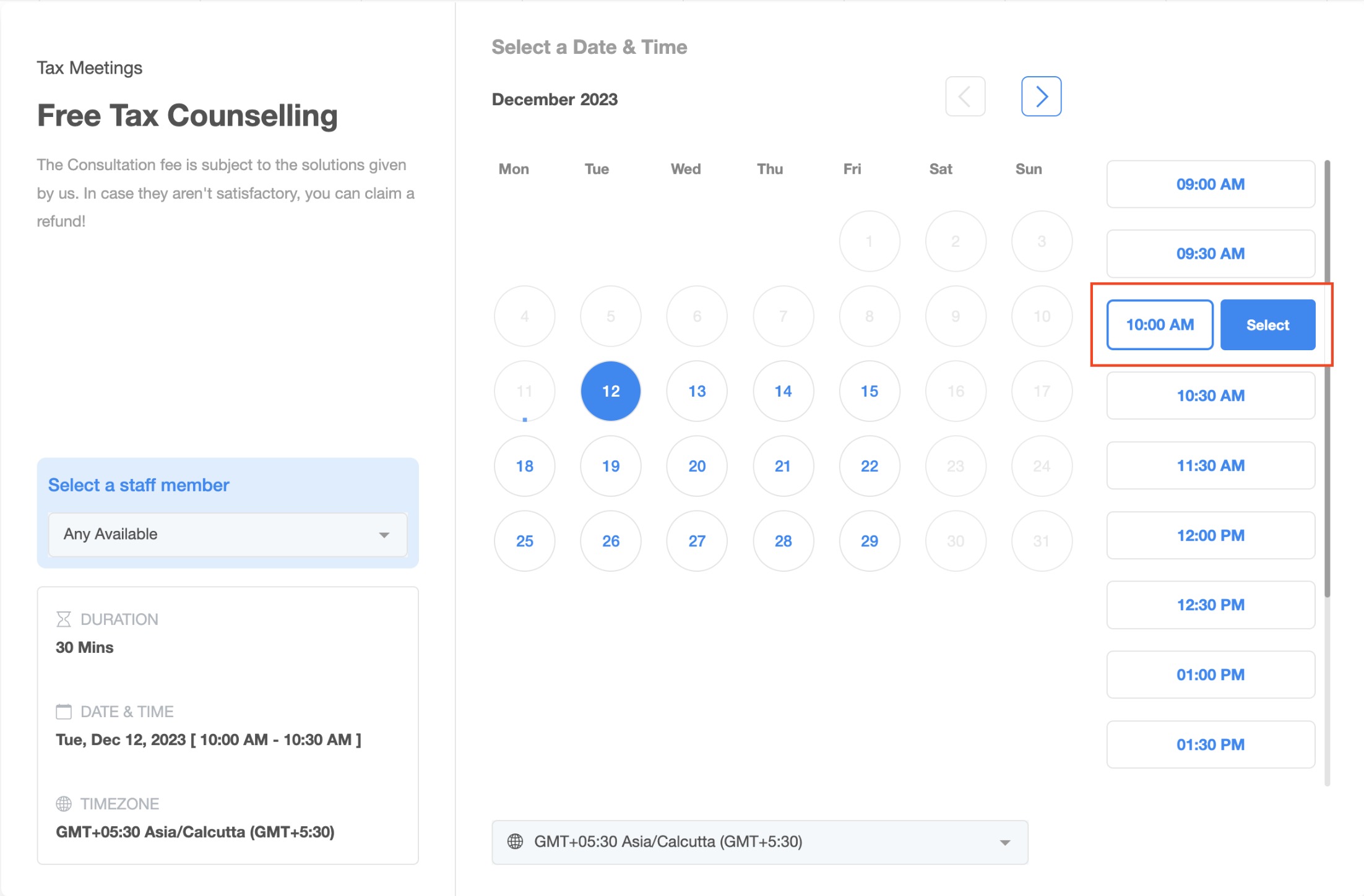Click the globe icon in timezone selector

tap(515, 842)
